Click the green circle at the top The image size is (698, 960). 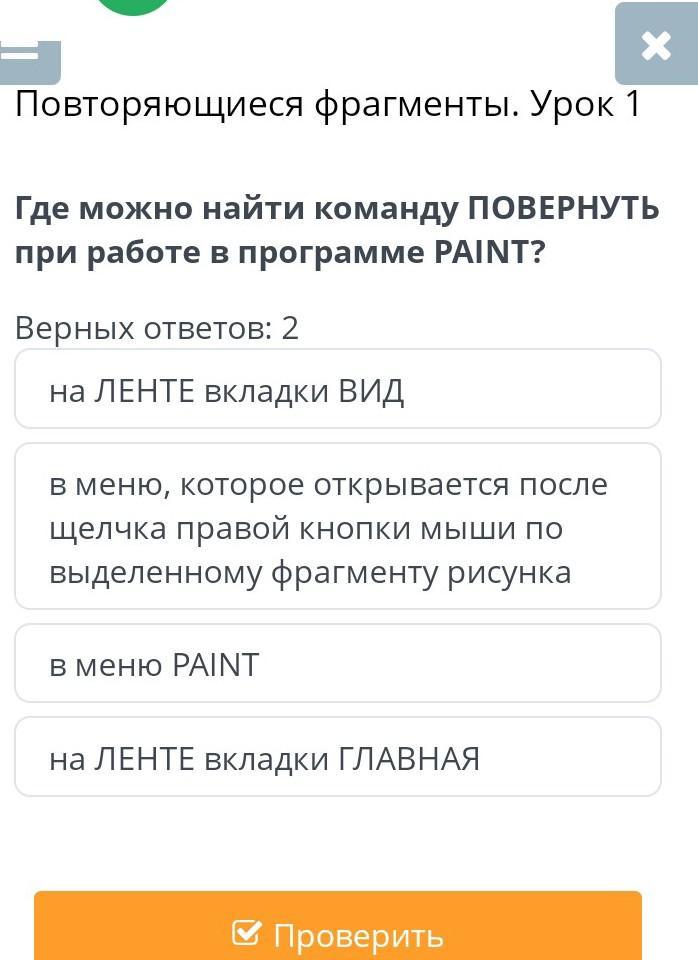133,7
